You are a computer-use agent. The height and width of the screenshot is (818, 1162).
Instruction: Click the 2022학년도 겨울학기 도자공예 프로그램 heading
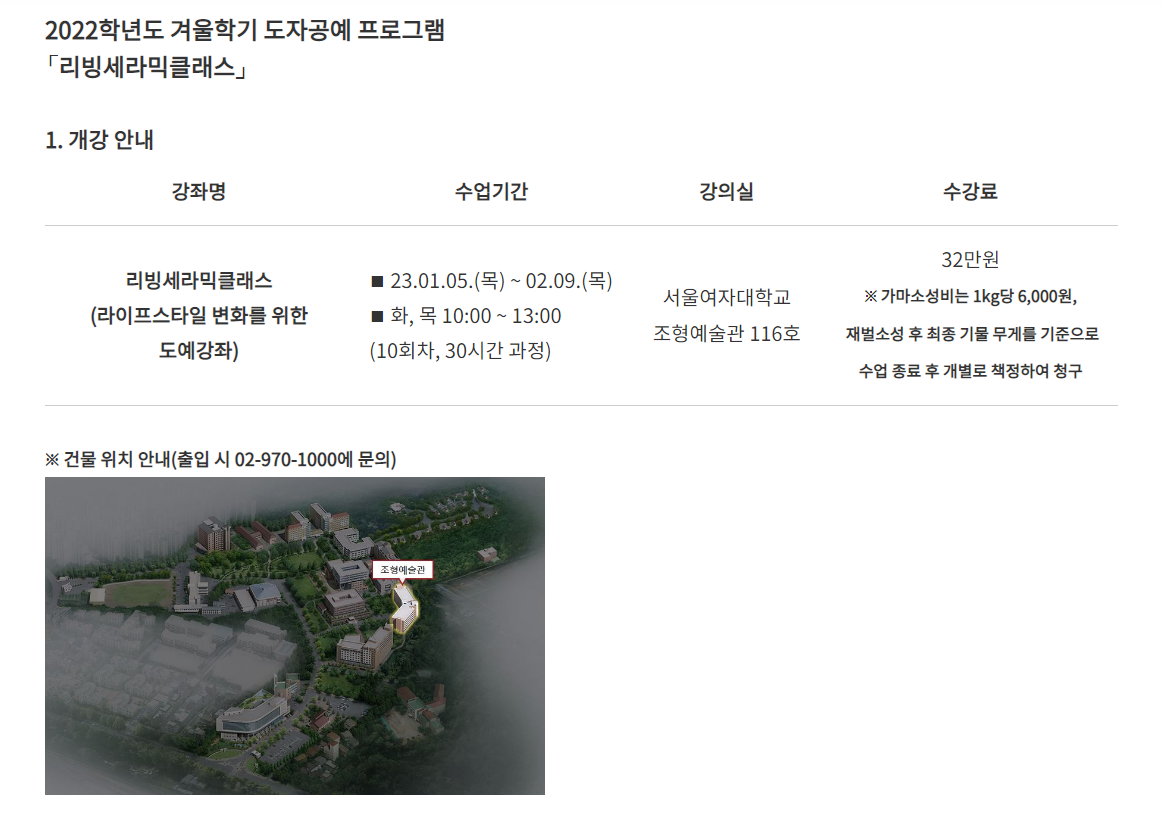coord(245,30)
